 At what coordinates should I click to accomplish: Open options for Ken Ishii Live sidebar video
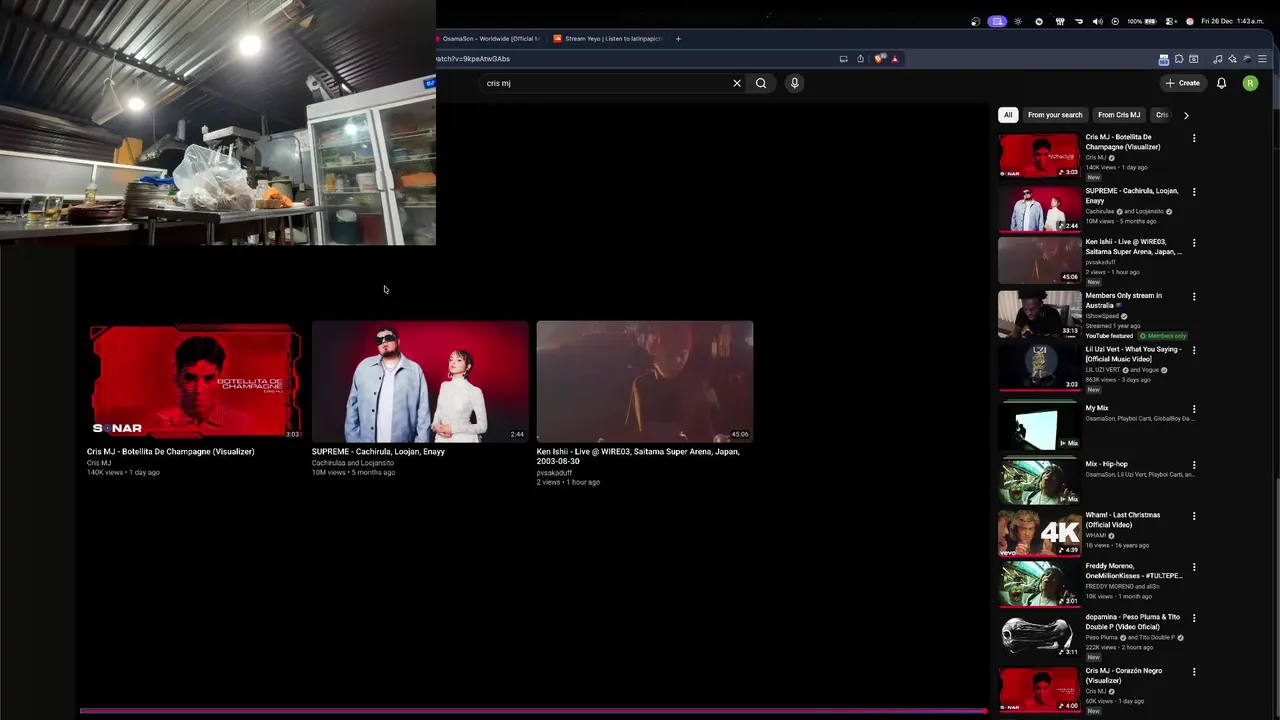pos(1194,243)
